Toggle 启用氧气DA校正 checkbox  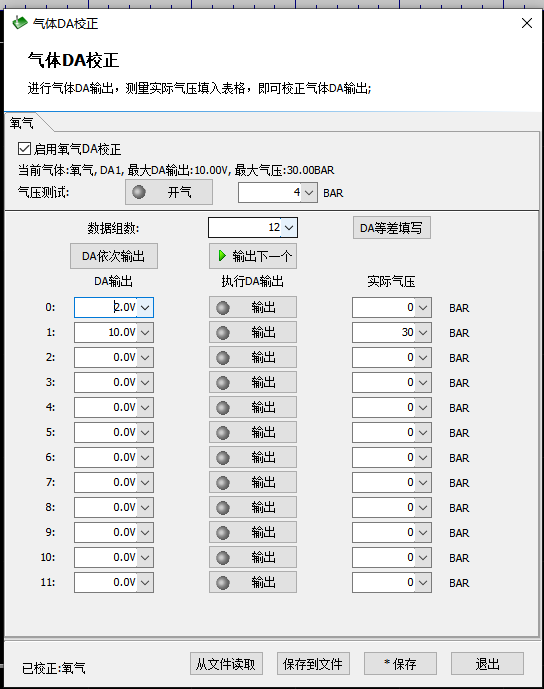[x=24, y=149]
